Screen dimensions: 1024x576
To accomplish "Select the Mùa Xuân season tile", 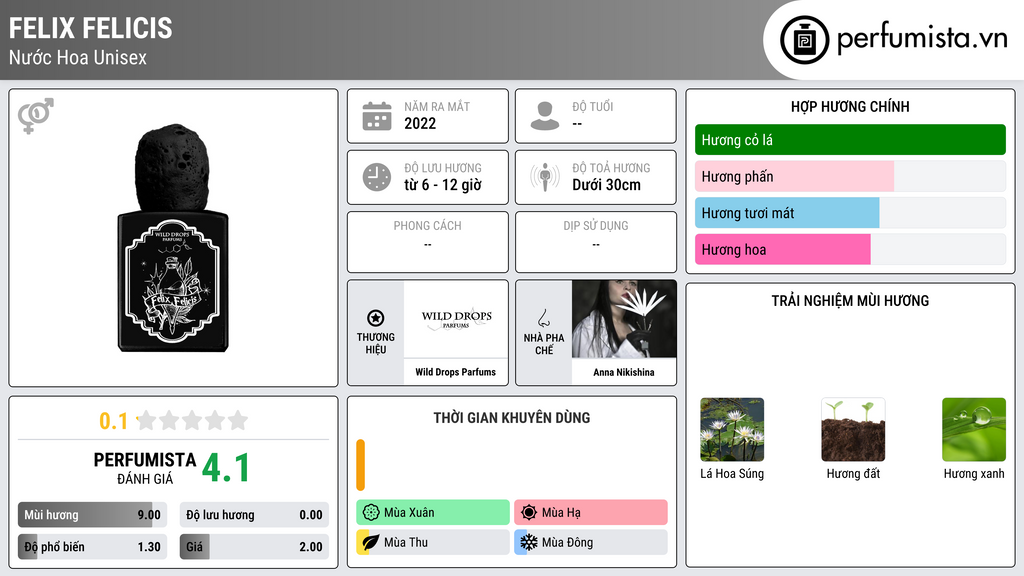I will click(433, 512).
